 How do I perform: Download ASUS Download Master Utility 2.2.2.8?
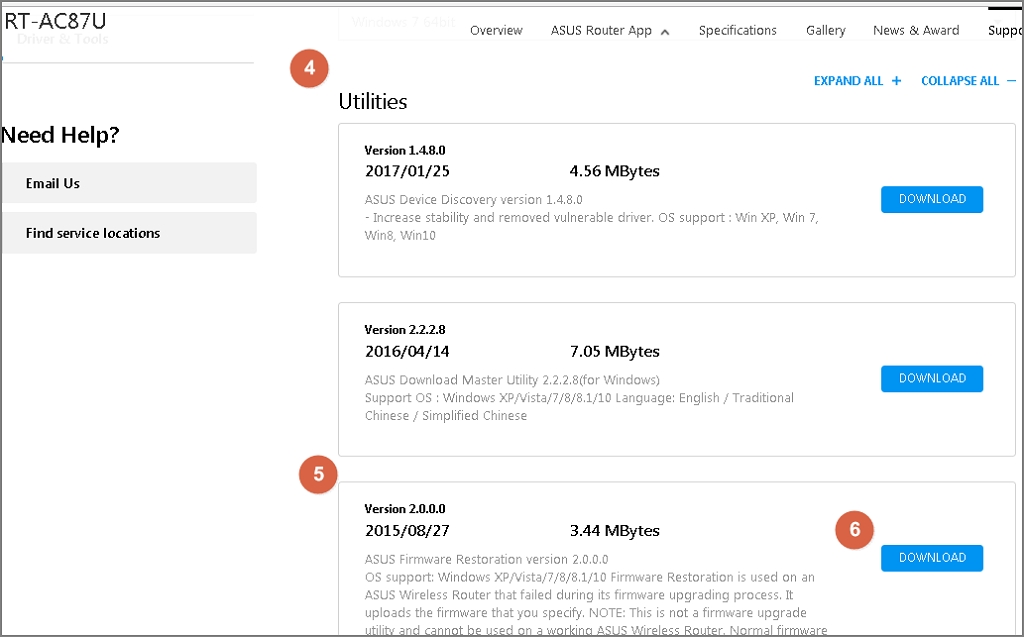[x=932, y=378]
